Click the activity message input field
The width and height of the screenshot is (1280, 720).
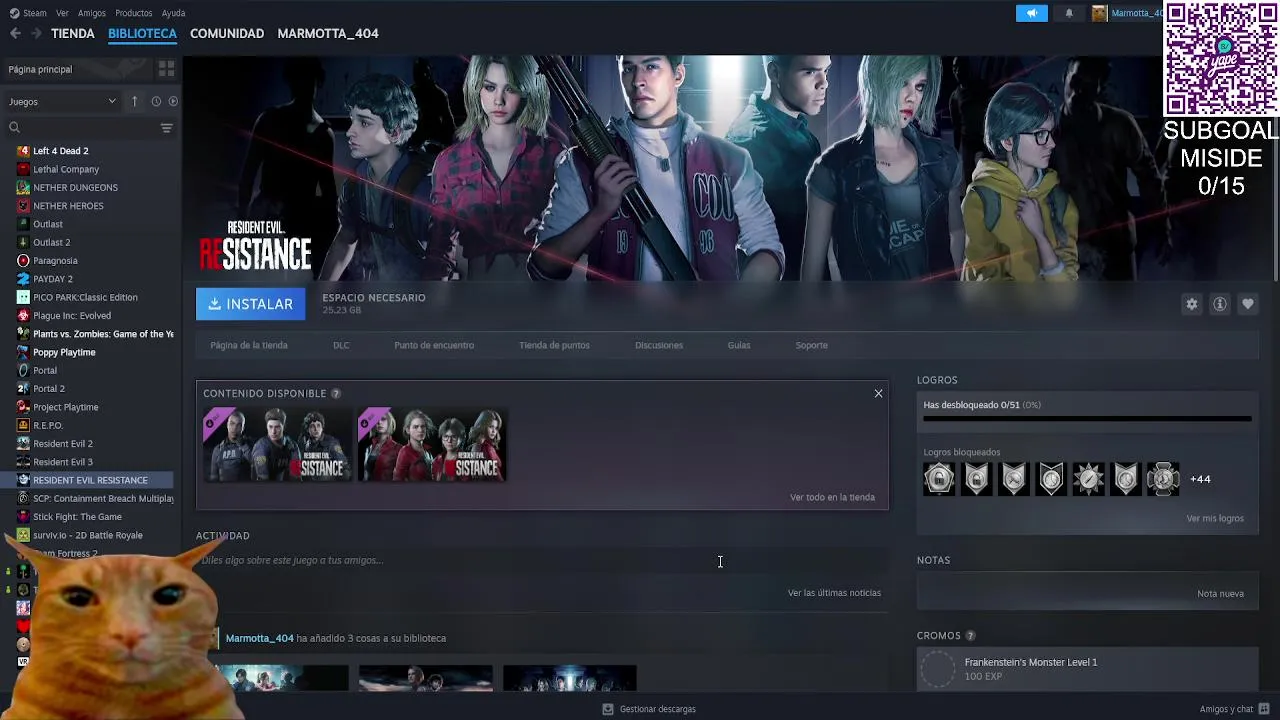[541, 560]
